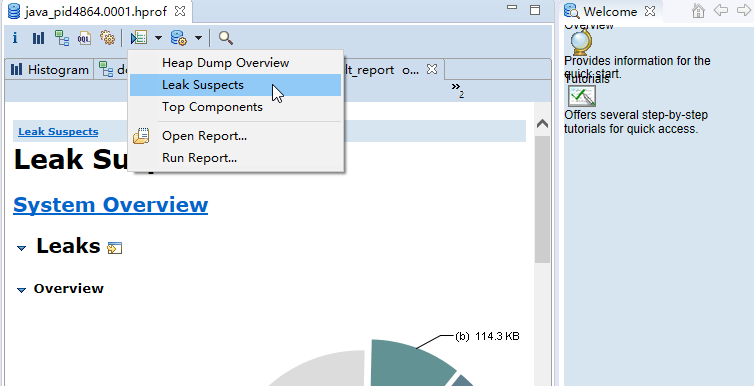The width and height of the screenshot is (754, 386).
Task: Collapse the Leaks section triangle
Action: 21,248
